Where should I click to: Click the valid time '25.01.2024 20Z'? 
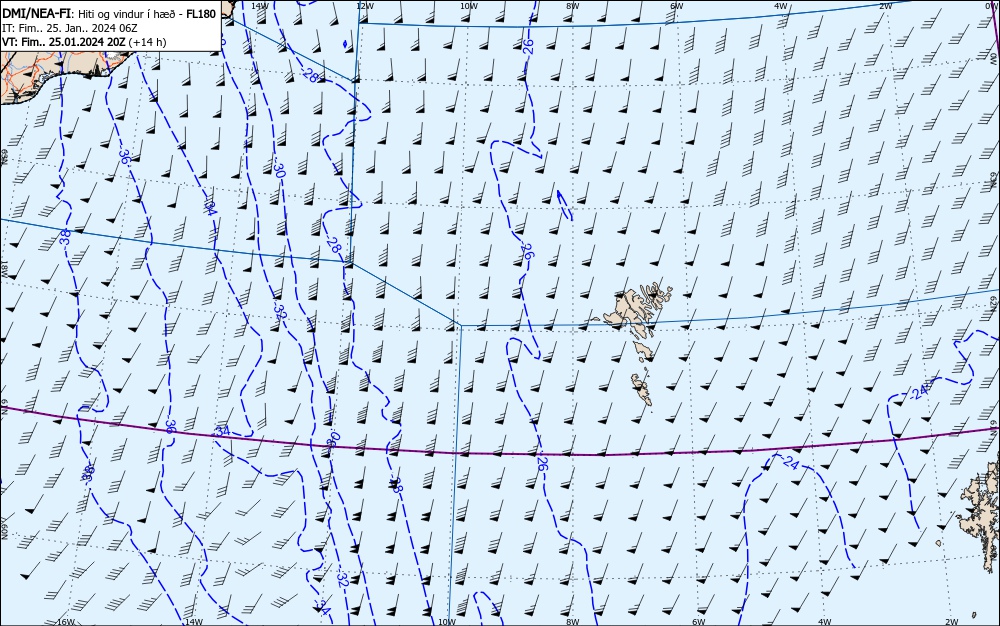tap(87, 42)
